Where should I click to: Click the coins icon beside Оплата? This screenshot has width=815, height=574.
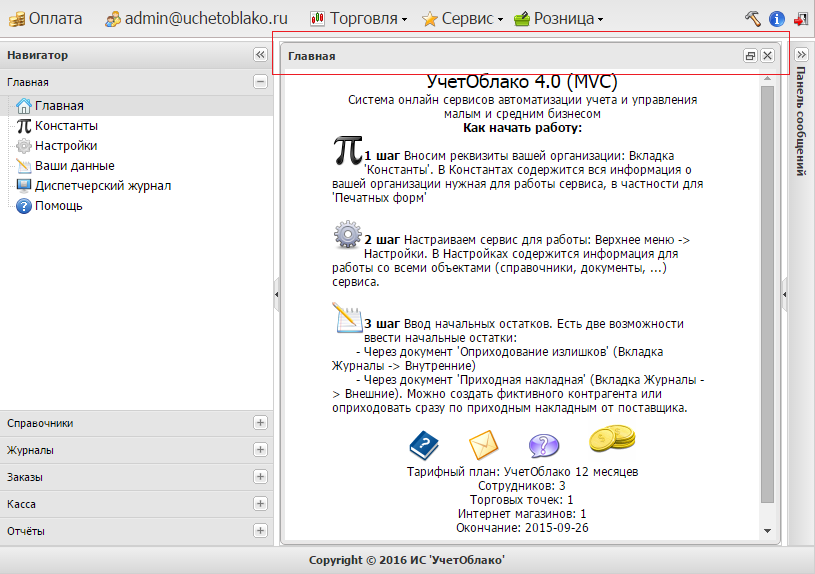tap(17, 20)
